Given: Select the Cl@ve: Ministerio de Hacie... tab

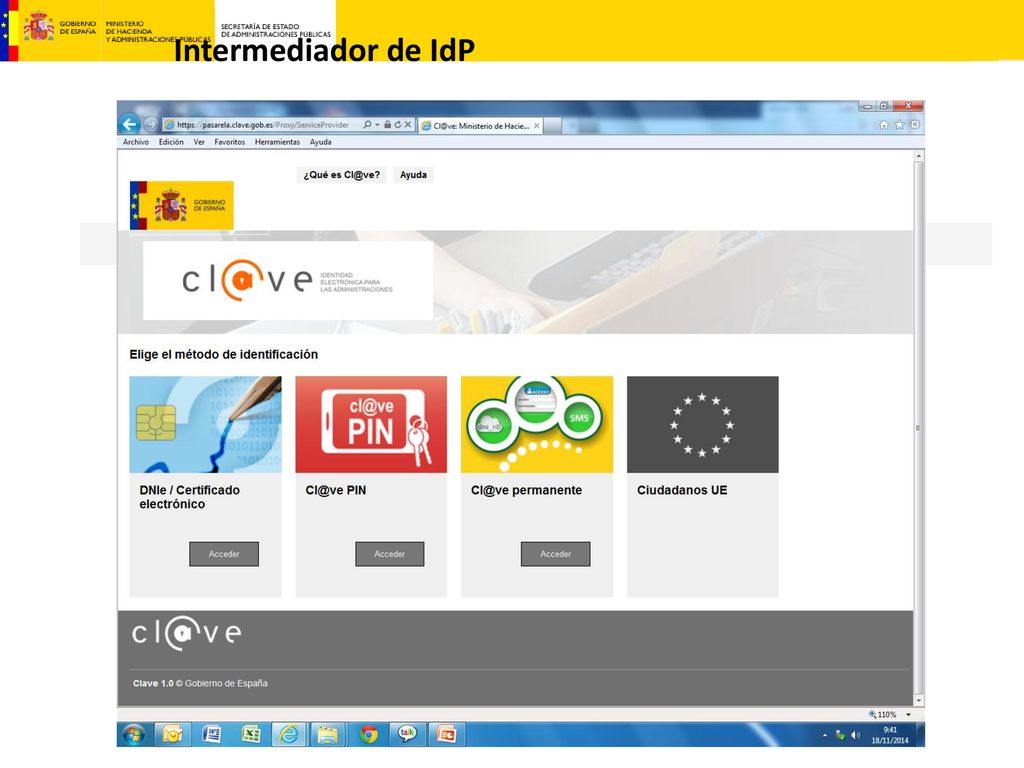Looking at the screenshot, I should click(x=481, y=125).
